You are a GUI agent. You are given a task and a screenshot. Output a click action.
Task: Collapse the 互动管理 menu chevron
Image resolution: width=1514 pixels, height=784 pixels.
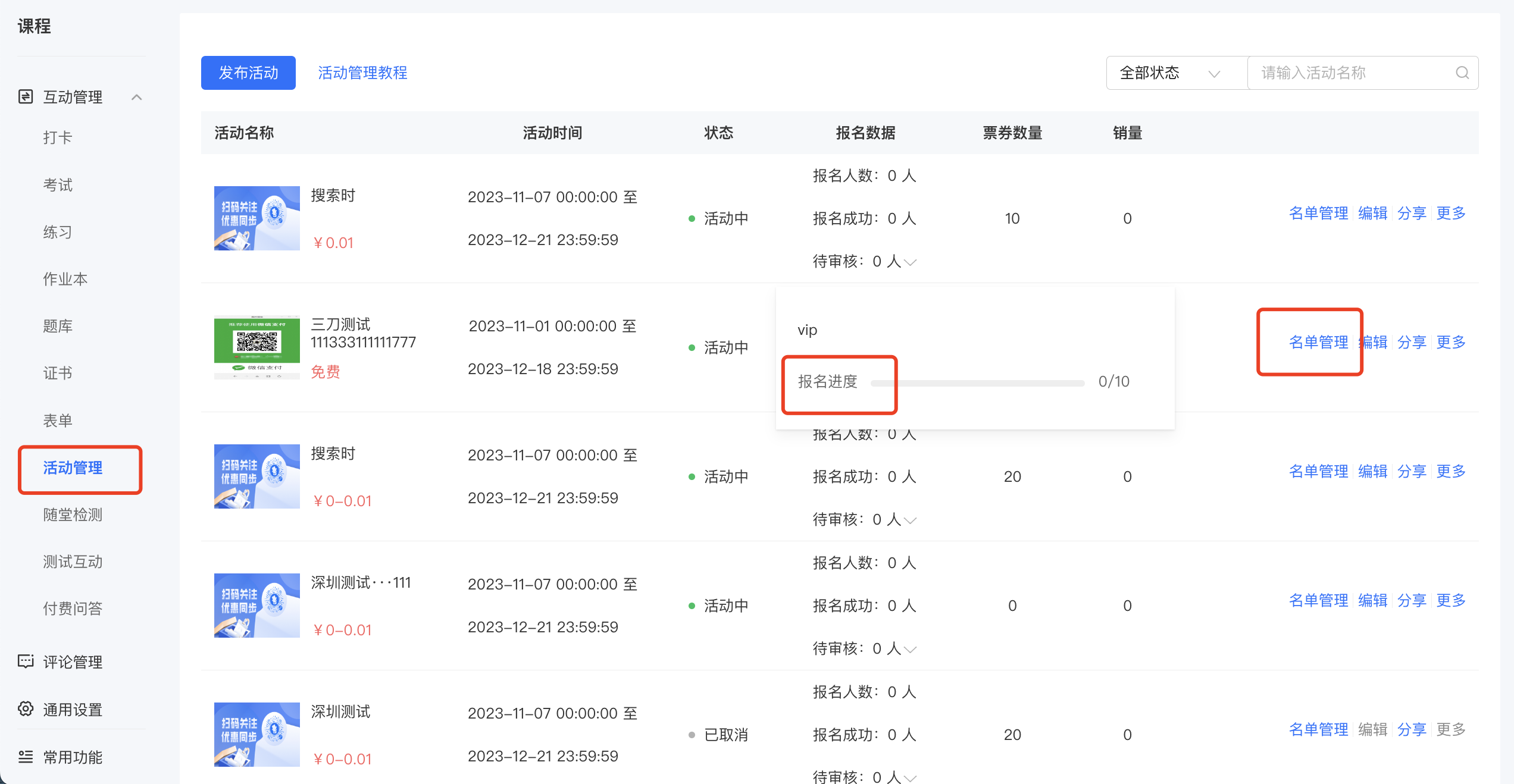pos(137,97)
